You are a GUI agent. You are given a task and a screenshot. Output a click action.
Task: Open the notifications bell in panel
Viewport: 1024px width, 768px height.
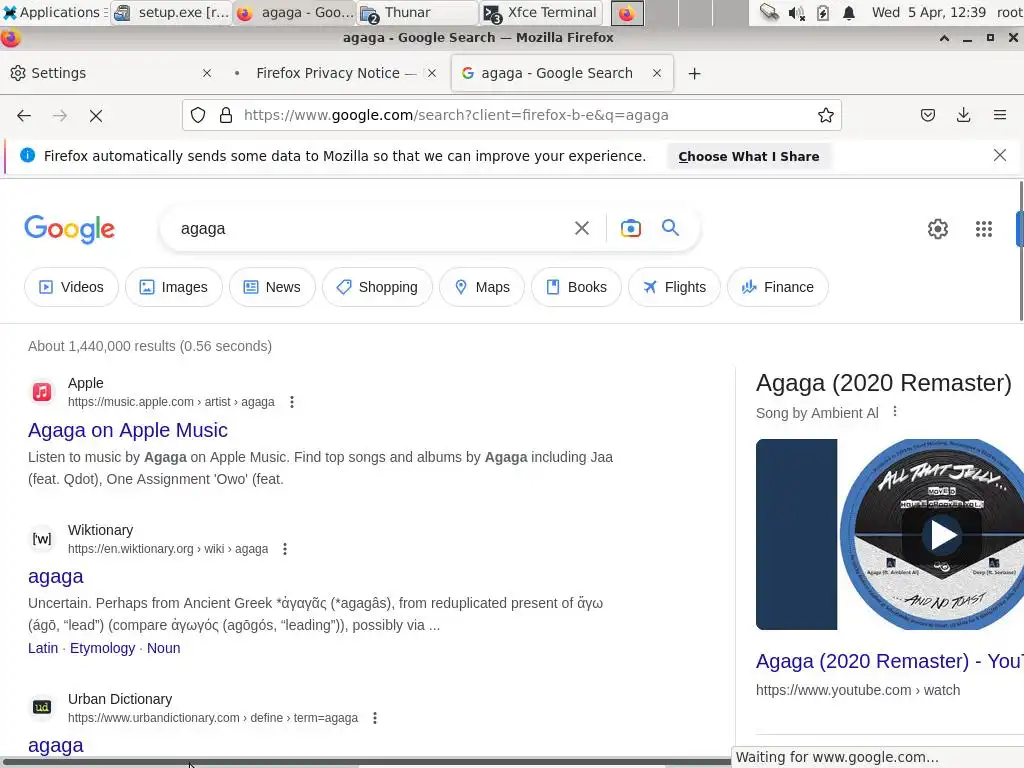(x=848, y=13)
